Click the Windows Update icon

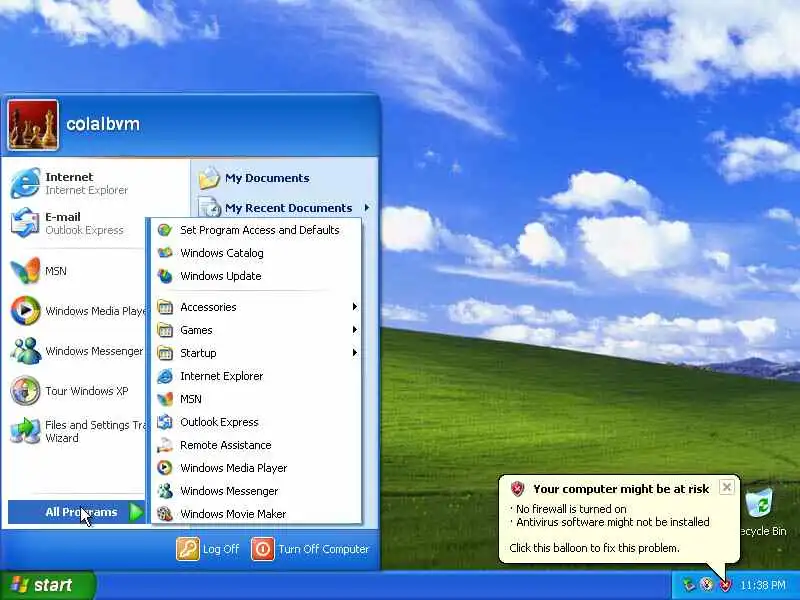(164, 276)
